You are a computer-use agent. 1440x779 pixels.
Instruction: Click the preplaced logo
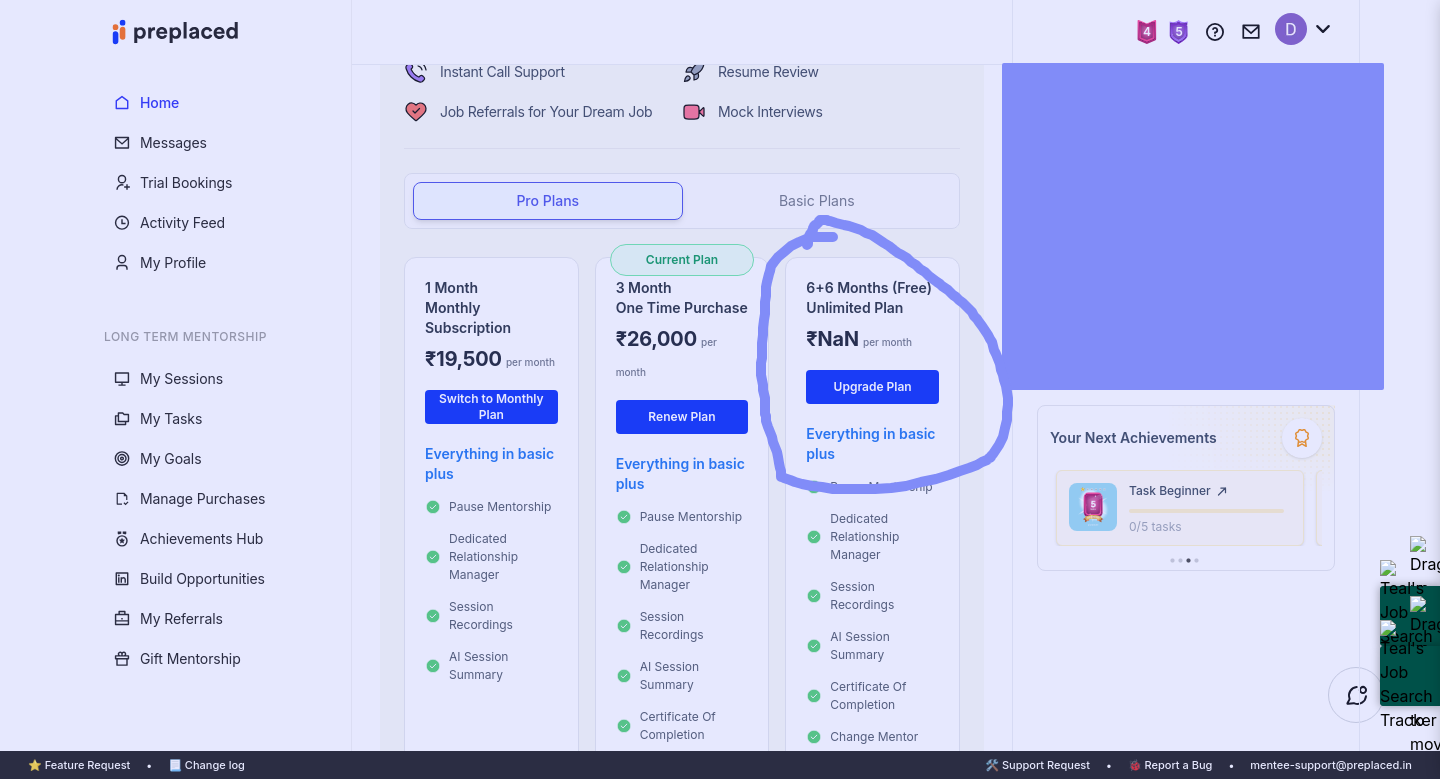click(175, 31)
